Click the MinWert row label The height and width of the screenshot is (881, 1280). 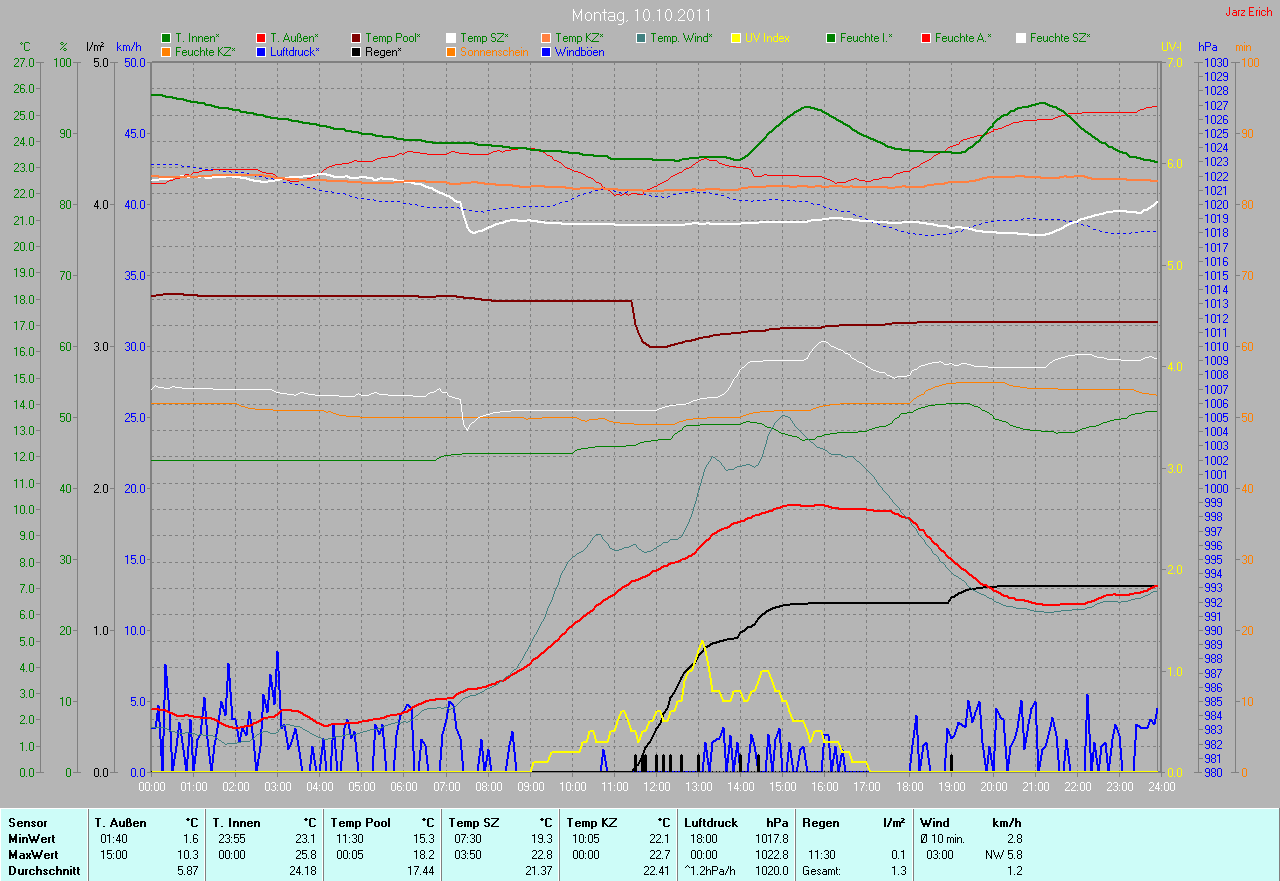(x=31, y=839)
